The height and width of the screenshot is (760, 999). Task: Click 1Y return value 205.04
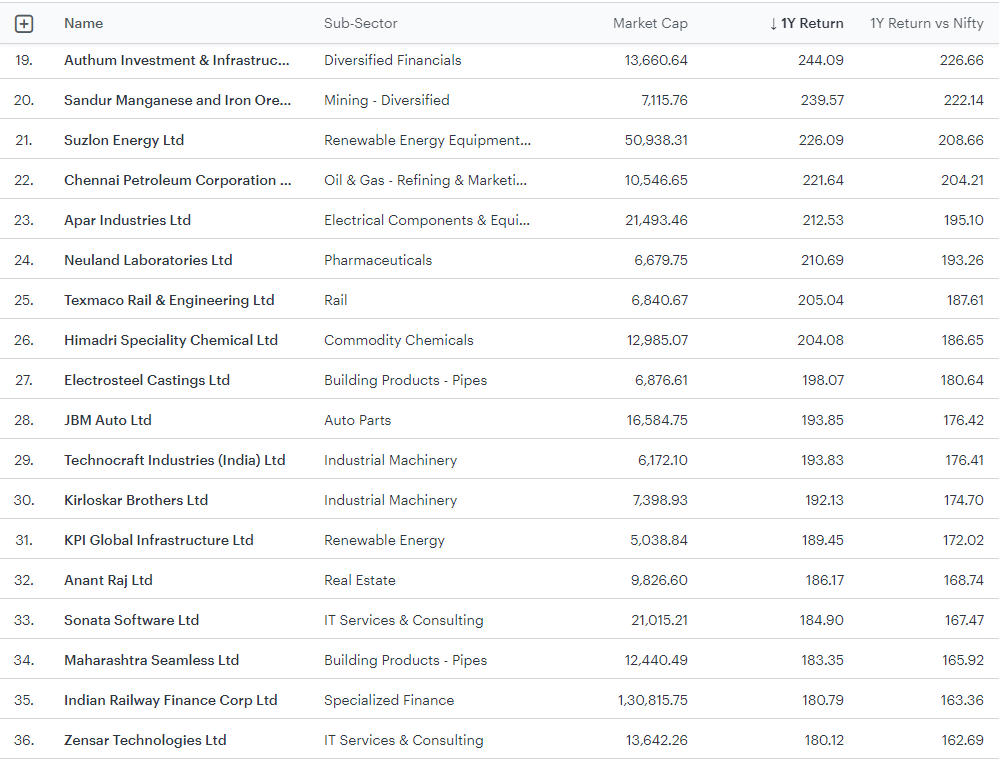coord(821,301)
